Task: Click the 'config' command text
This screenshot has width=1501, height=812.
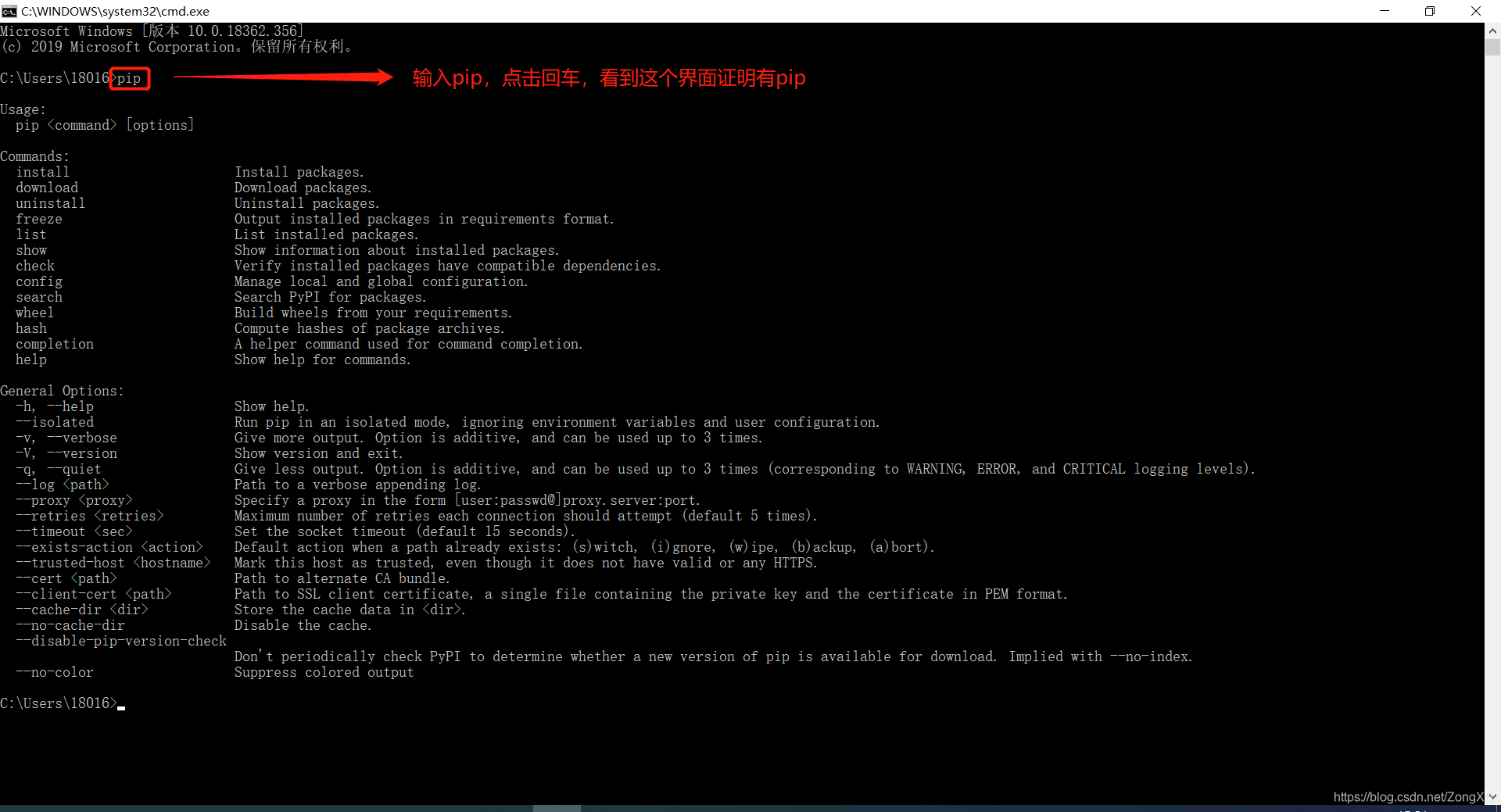Action: tap(39, 281)
